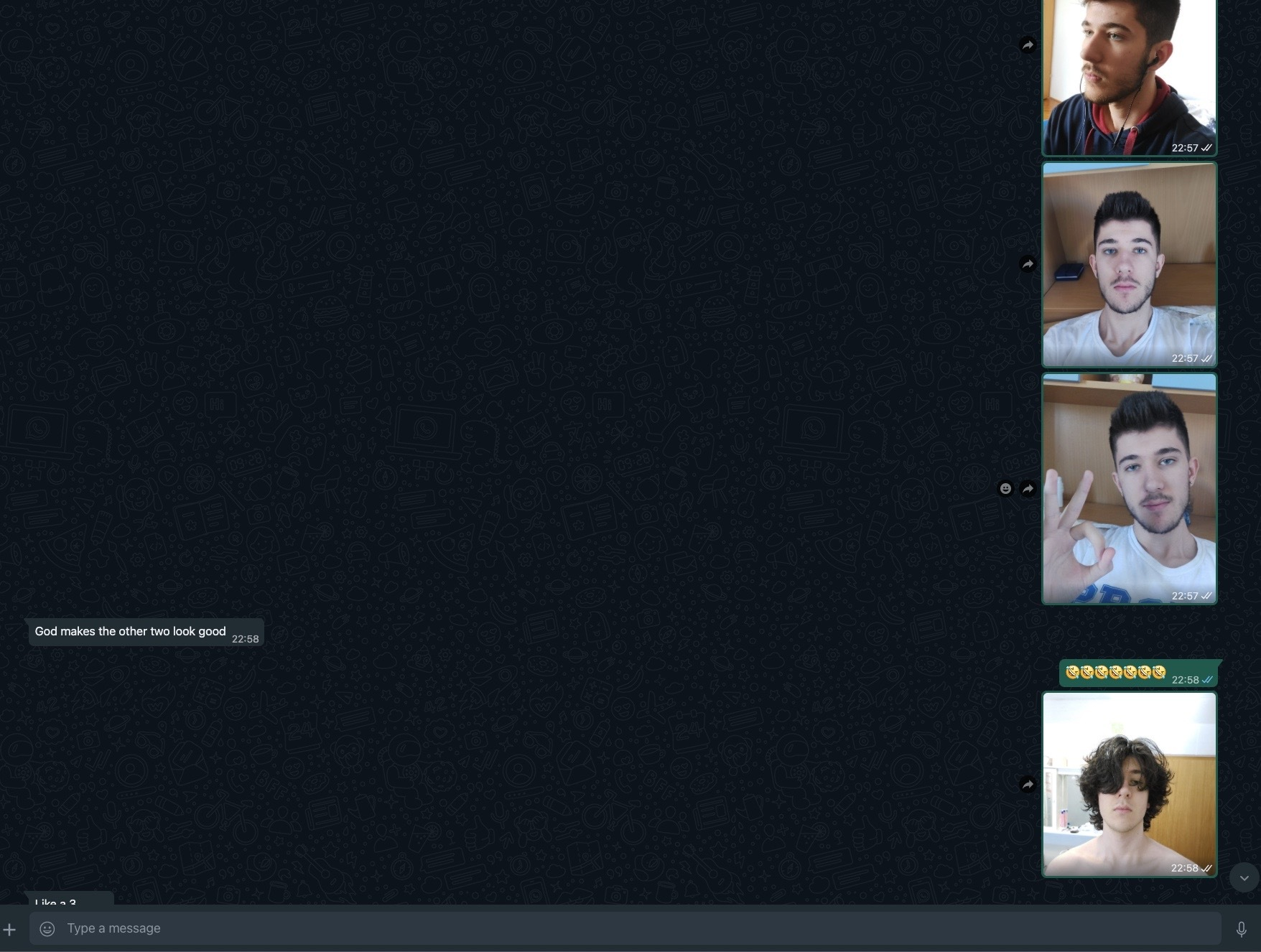Click the laughing emojis message bubble
The image size is (1261, 952).
tap(1115, 673)
